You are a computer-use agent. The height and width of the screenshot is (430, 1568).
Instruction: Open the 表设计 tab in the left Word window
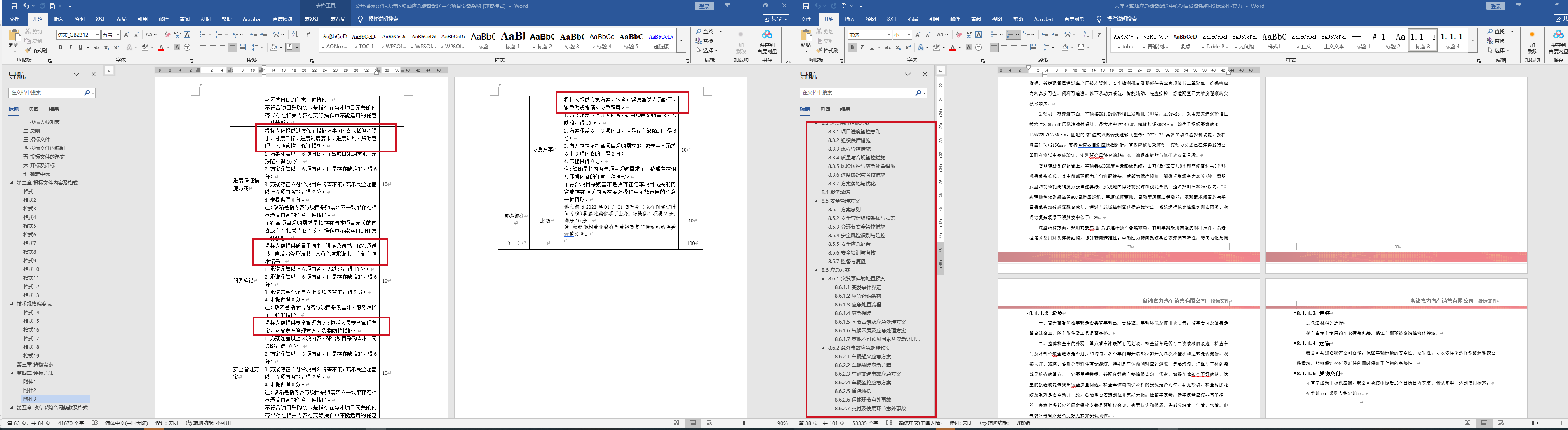(x=312, y=19)
